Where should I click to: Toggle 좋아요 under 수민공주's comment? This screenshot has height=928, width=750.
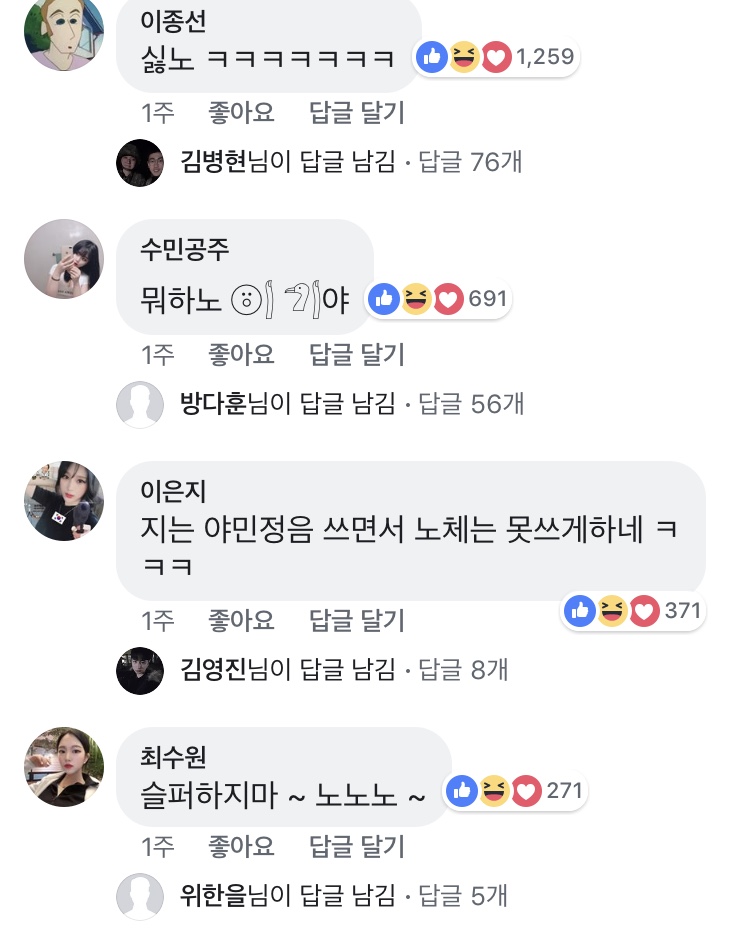[x=241, y=353]
